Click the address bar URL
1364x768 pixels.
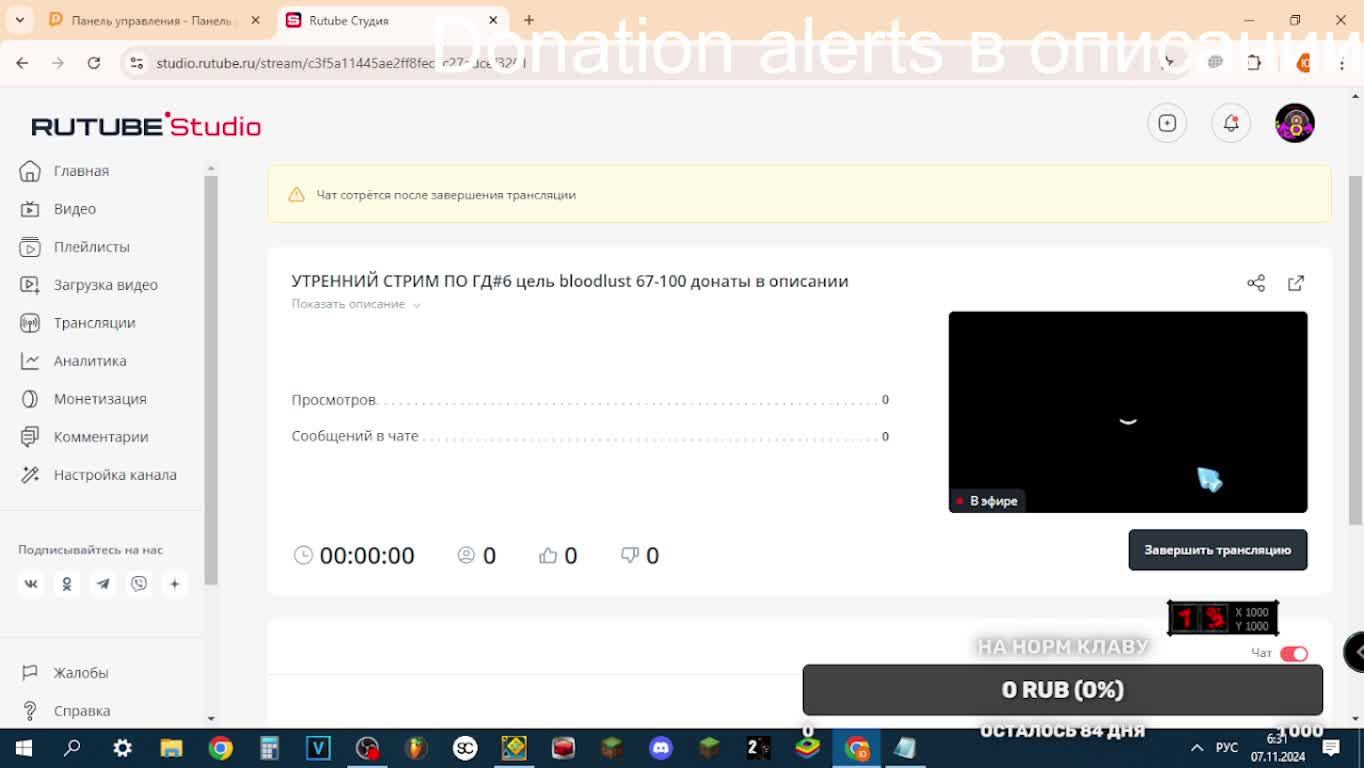click(340, 63)
